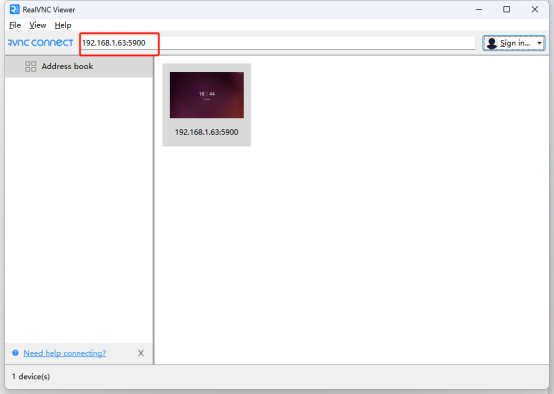Click the 192.168.1.63:5900 label under the thumbnail
The height and width of the screenshot is (394, 554).
207,132
